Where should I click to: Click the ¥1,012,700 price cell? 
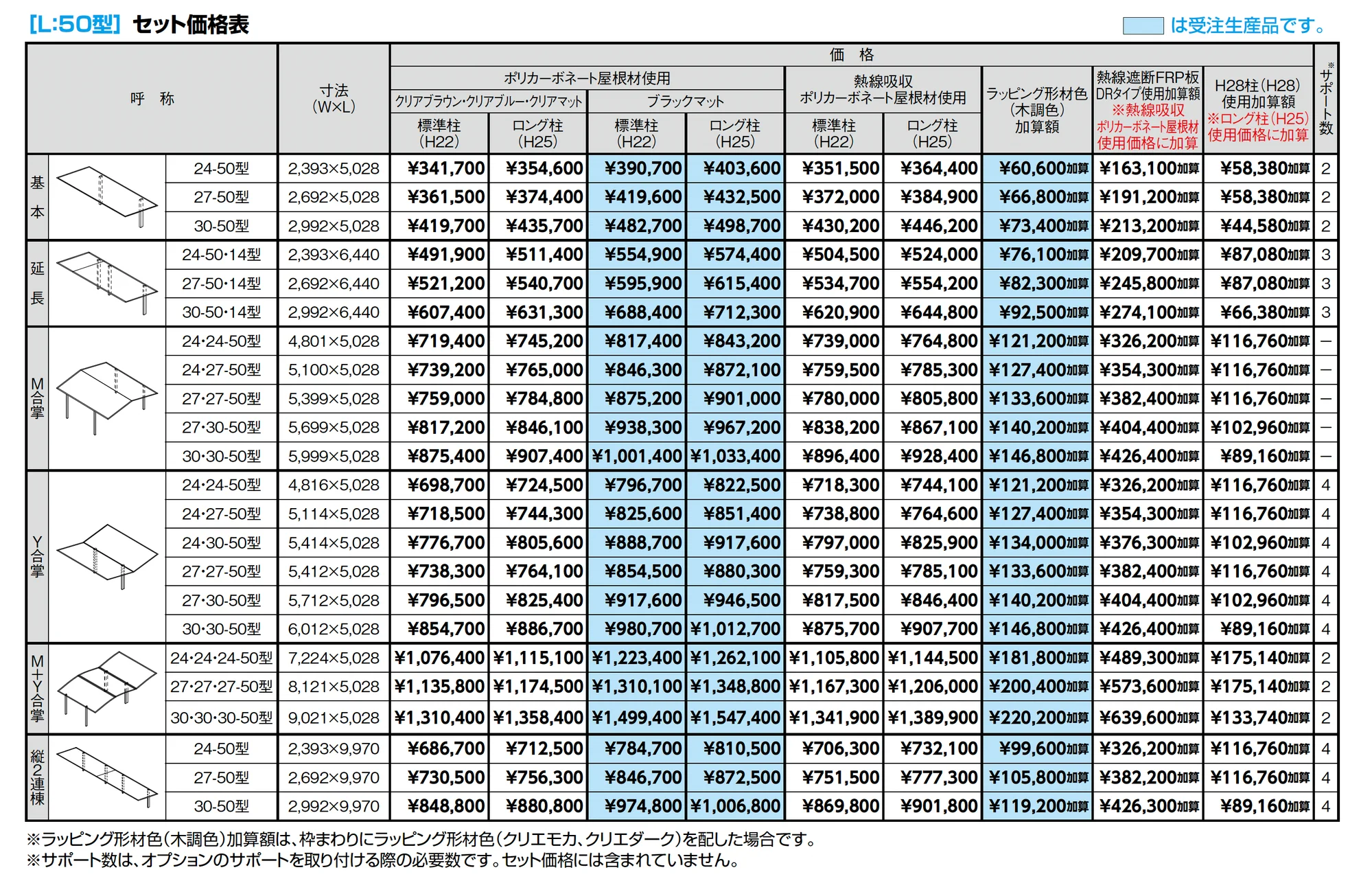pos(736,629)
